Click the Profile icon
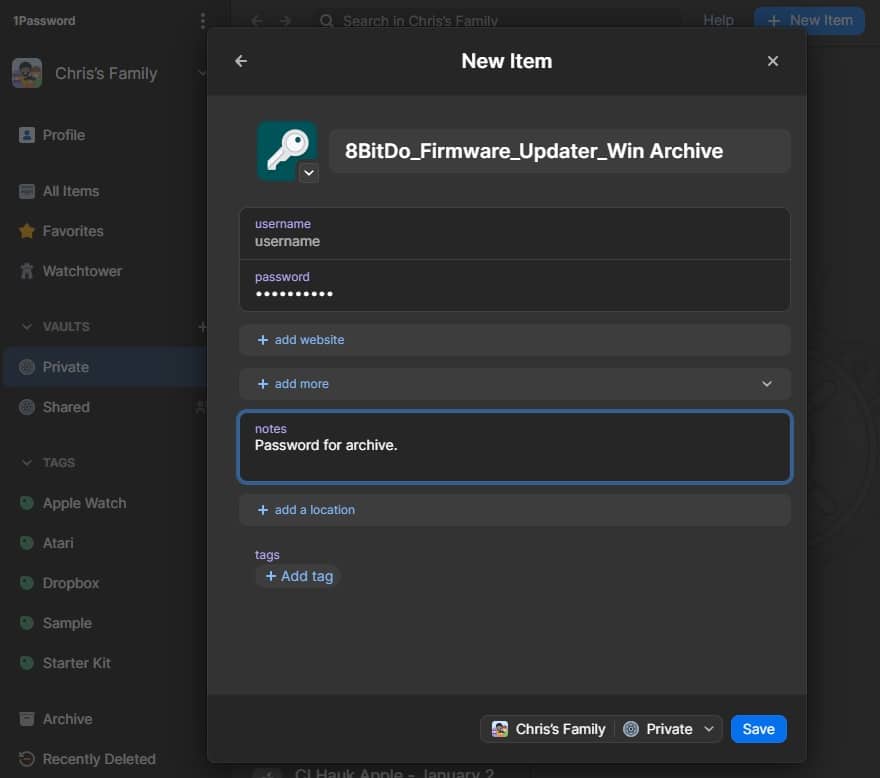Viewport: 880px width, 778px height. (26, 135)
